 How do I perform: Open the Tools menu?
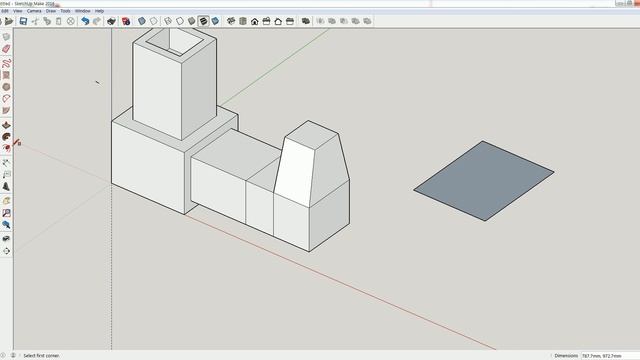coord(65,11)
